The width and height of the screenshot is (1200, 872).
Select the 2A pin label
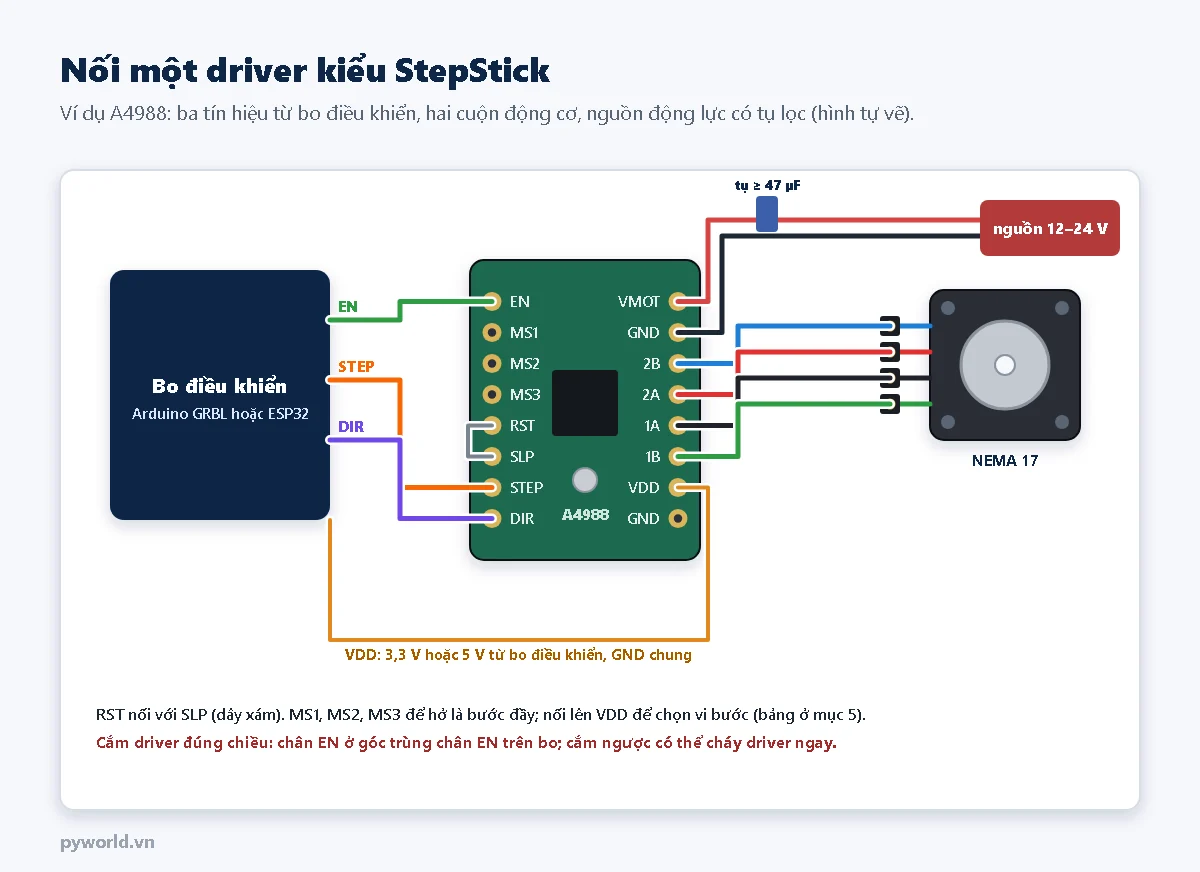click(x=650, y=394)
